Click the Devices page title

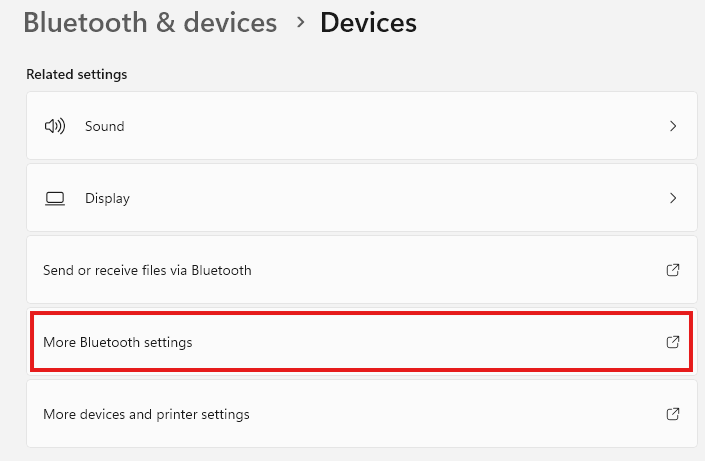click(x=368, y=22)
